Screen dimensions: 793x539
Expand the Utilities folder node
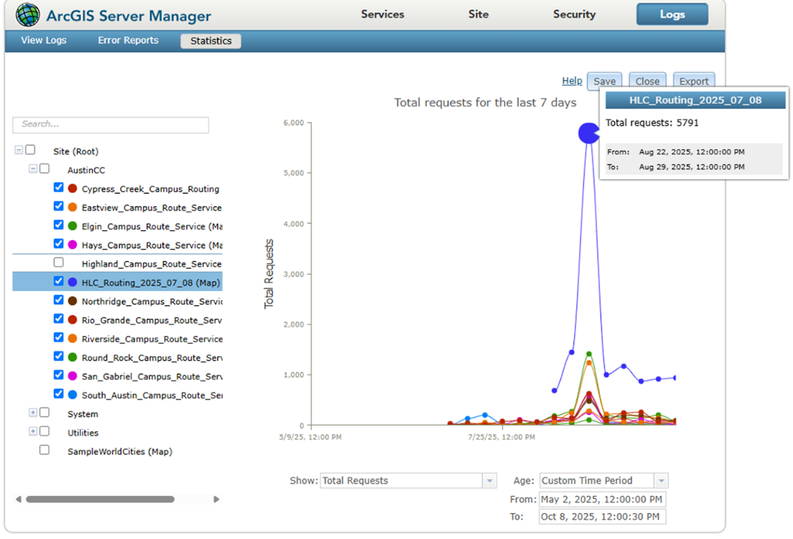point(33,432)
